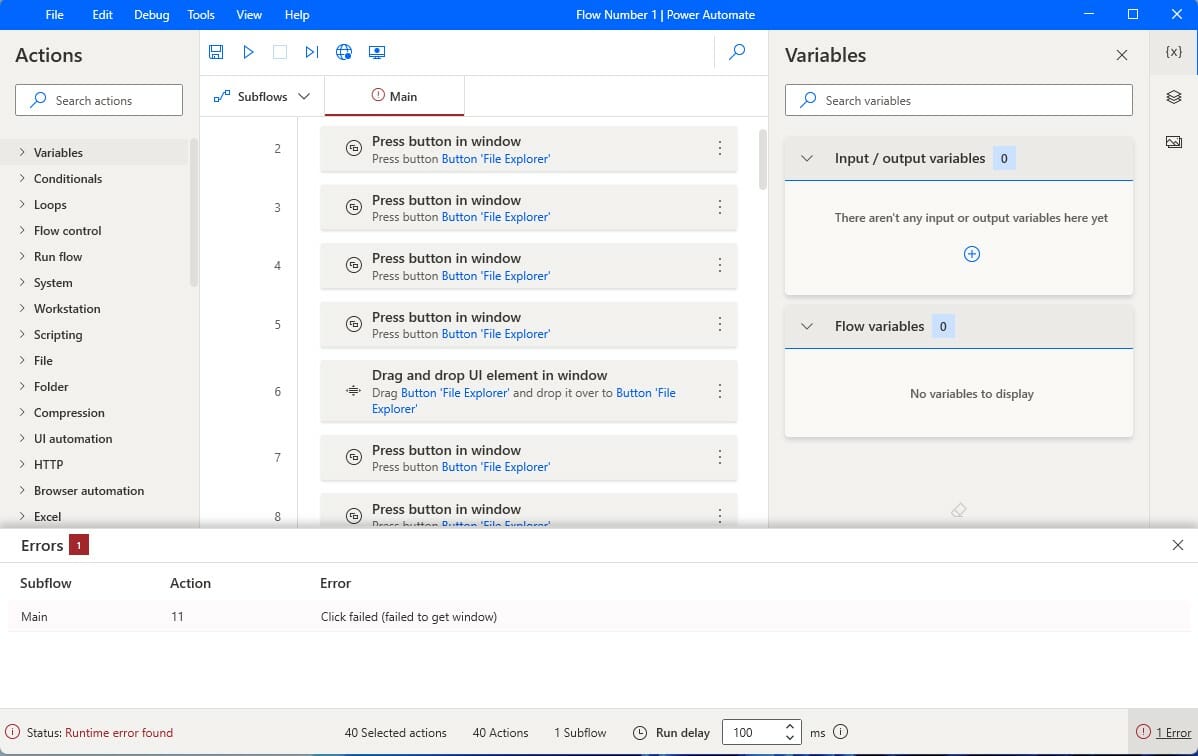
Task: Select the Main subflow tab
Action: [x=394, y=96]
